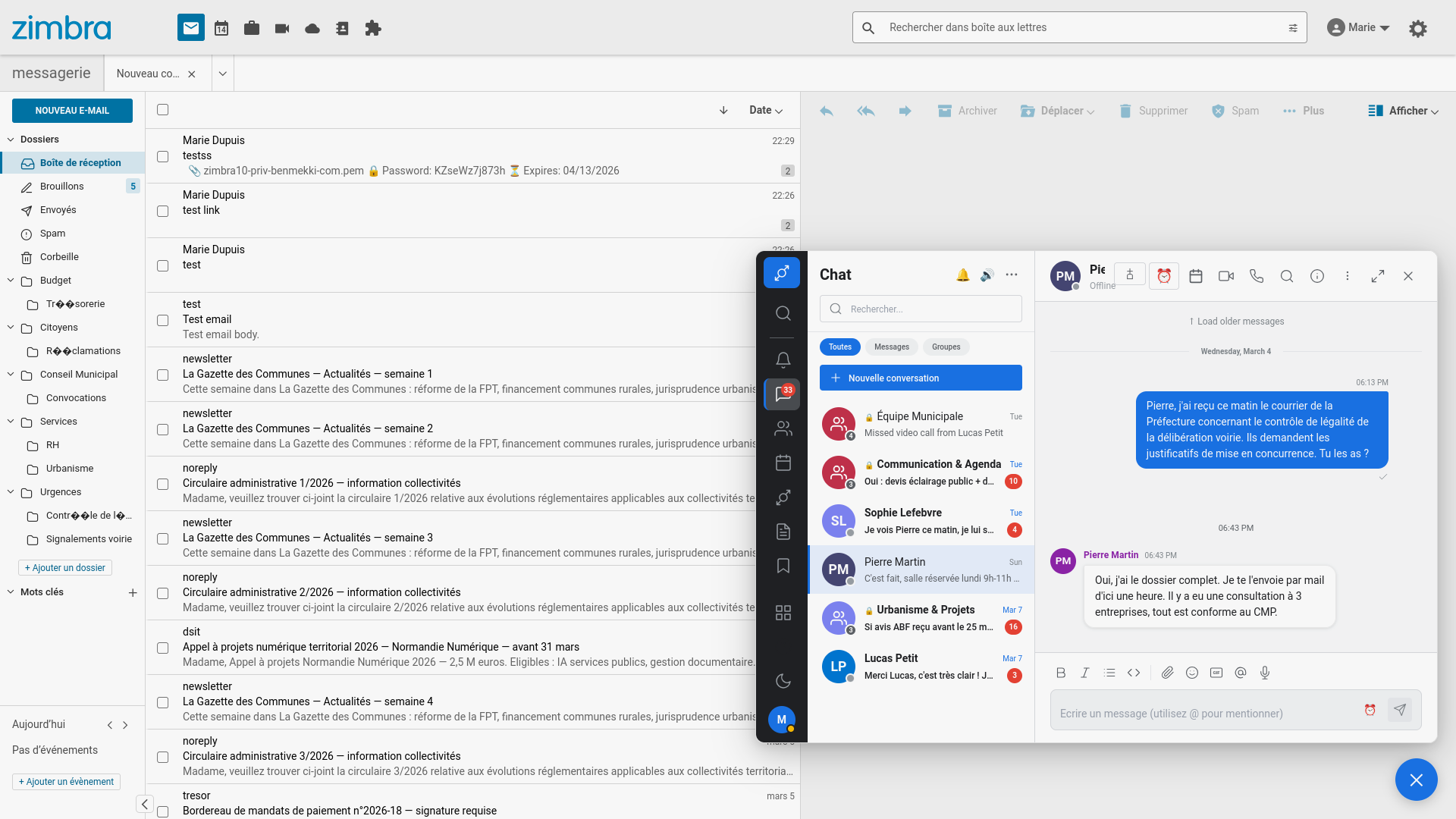The image size is (1456, 819).
Task: Open the Plus menu in mail toolbar
Action: [x=1302, y=111]
